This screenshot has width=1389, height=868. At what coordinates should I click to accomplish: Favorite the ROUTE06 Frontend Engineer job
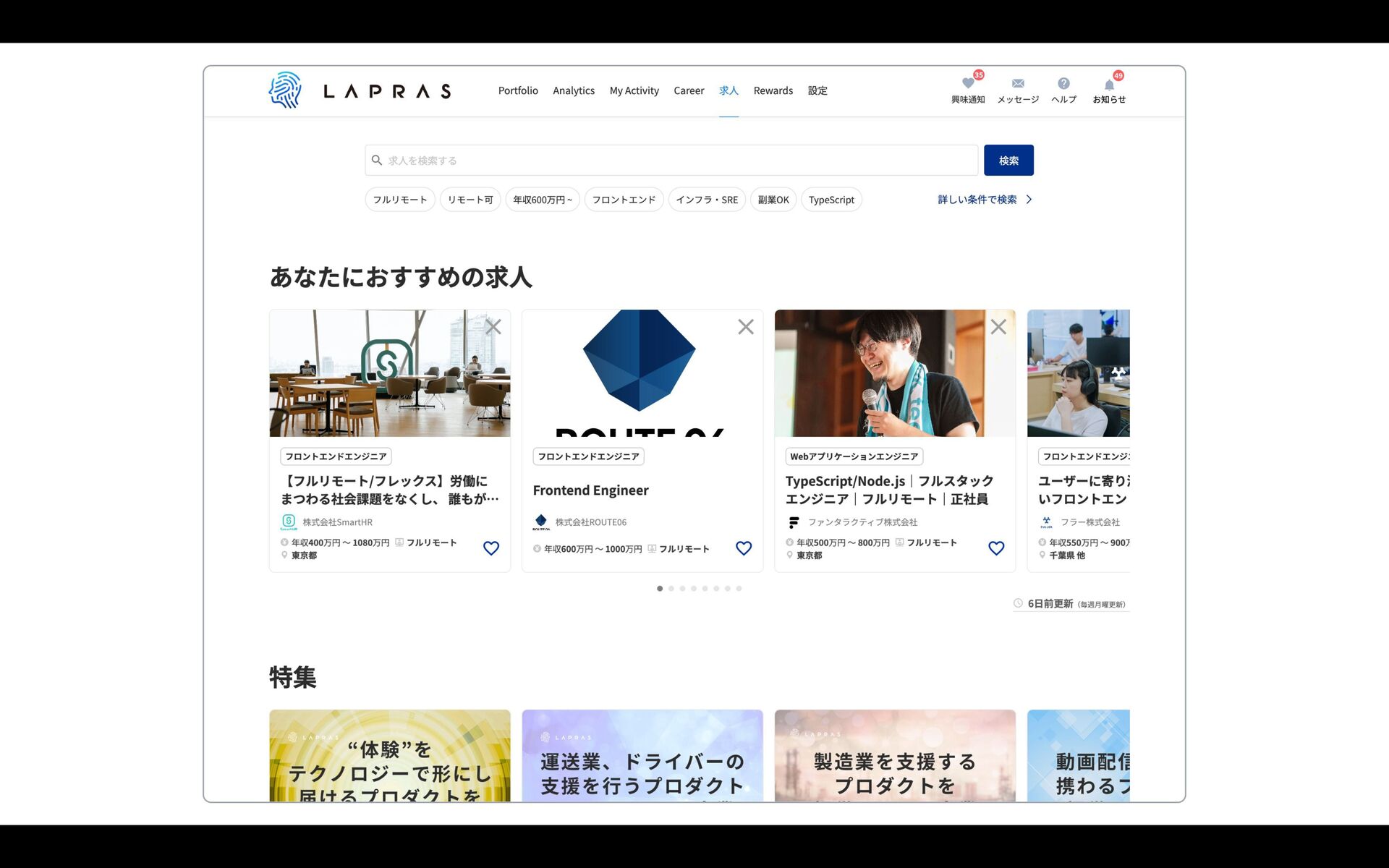click(x=744, y=548)
